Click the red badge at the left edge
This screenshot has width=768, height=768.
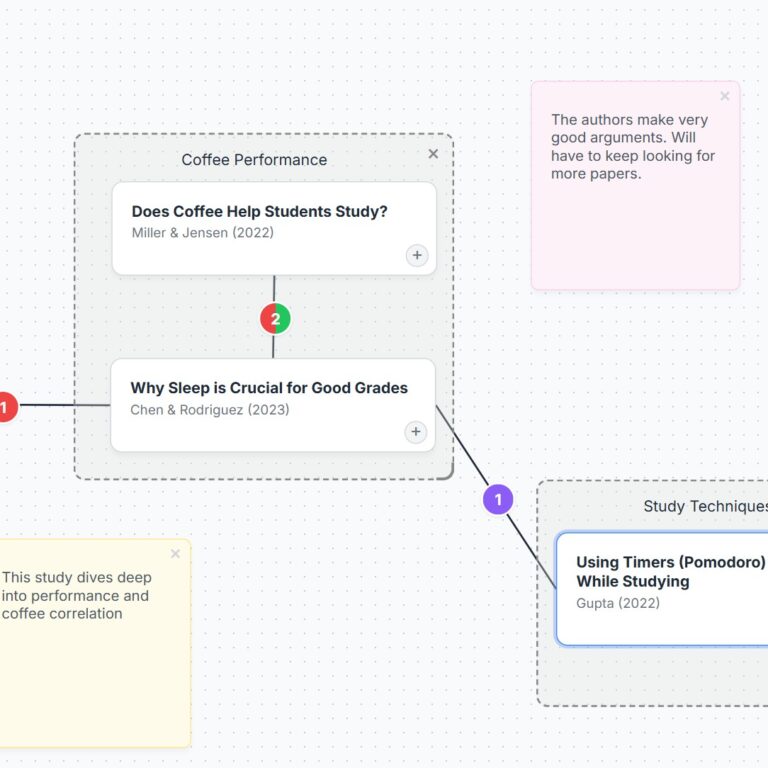pyautogui.click(x=4, y=406)
